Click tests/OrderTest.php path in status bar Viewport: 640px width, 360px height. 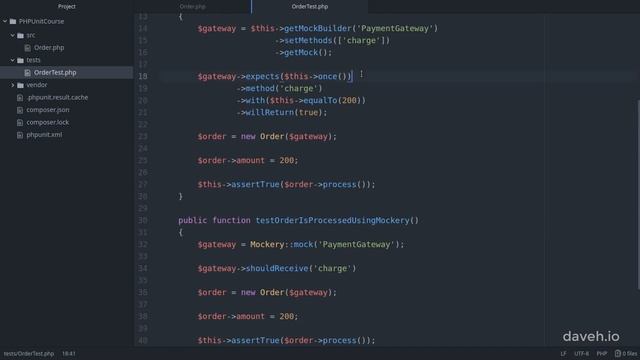29,353
